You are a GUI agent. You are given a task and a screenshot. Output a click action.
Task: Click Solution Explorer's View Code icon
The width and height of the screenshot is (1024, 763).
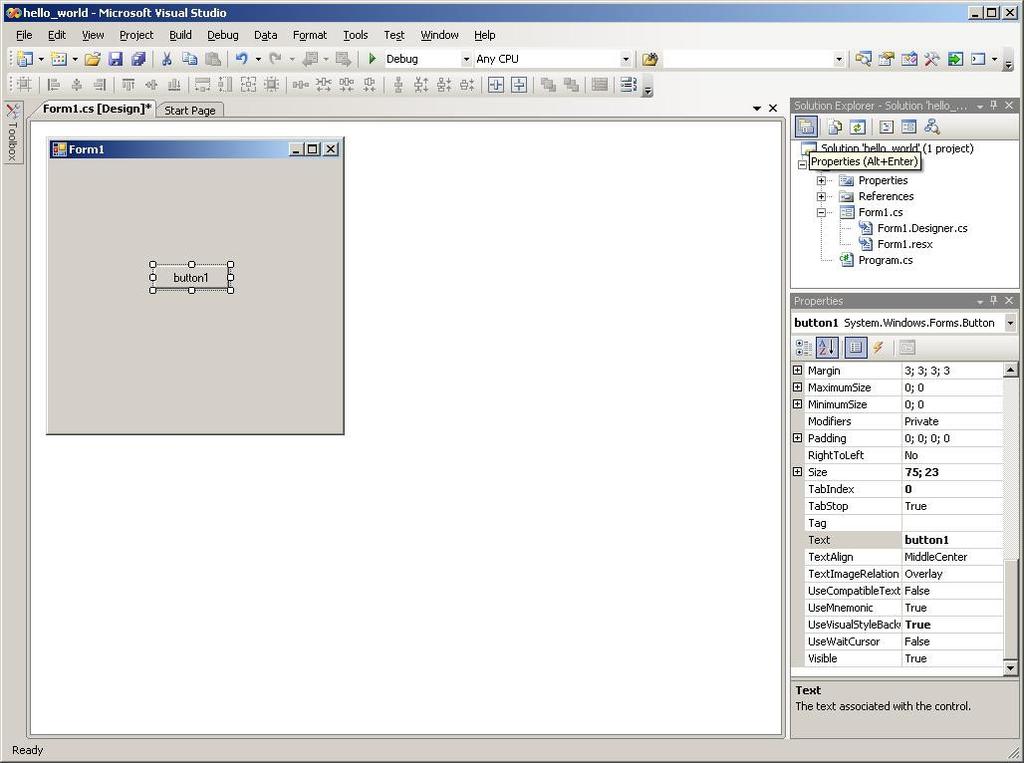(886, 127)
